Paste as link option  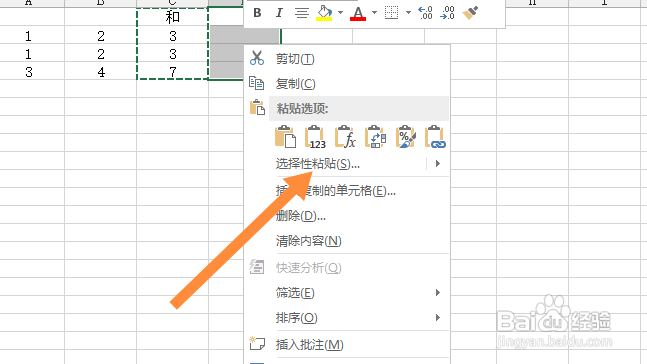(436, 137)
